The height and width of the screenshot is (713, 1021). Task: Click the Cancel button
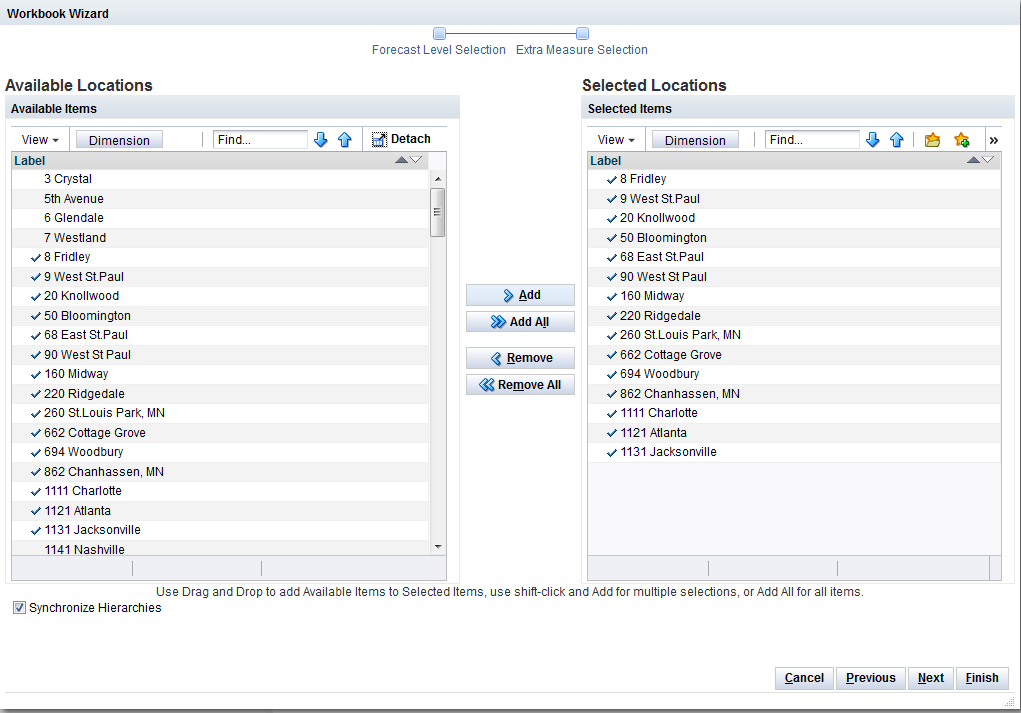(x=804, y=678)
